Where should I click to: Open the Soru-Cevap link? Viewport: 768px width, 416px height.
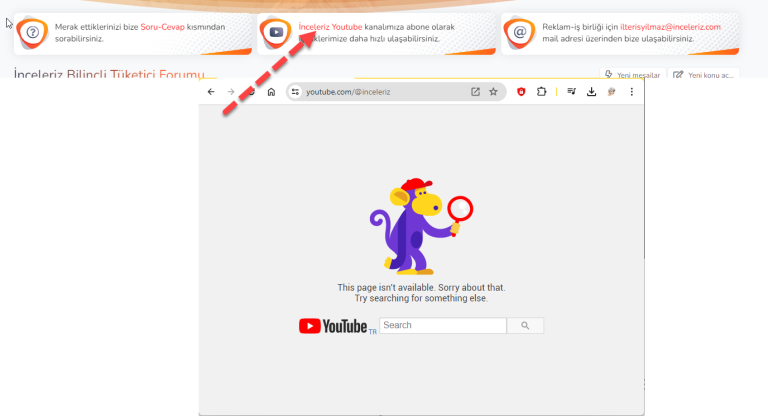tap(162, 27)
